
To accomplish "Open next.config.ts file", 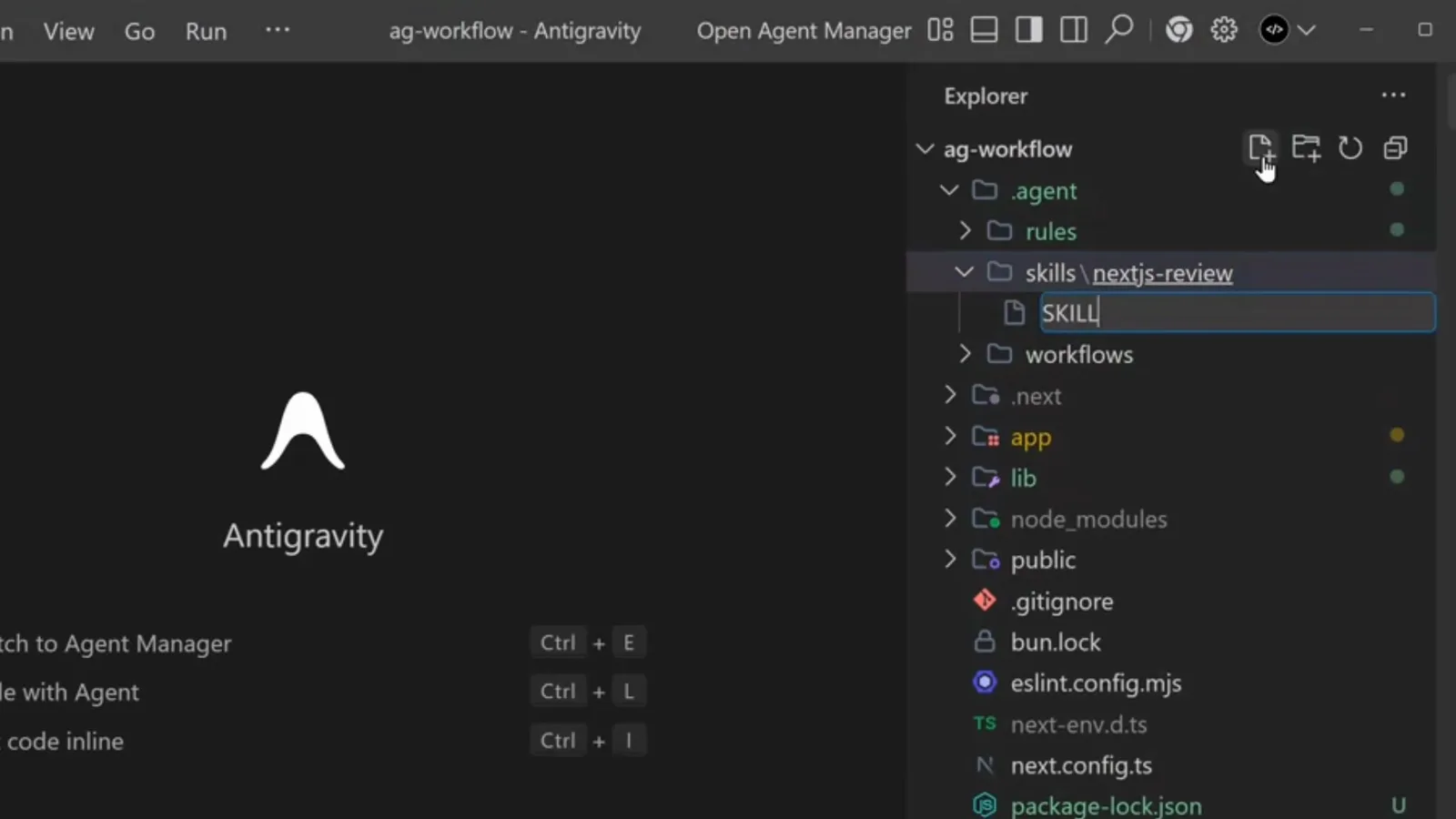I will 1081,765.
